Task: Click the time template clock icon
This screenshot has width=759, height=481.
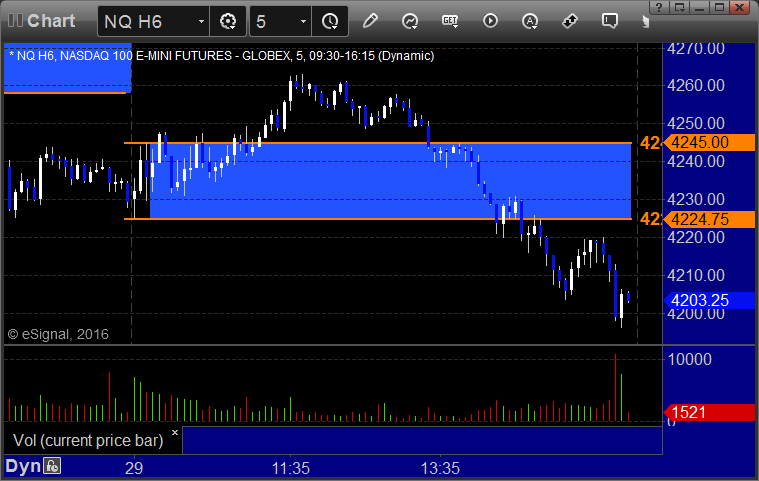Action: coord(330,21)
